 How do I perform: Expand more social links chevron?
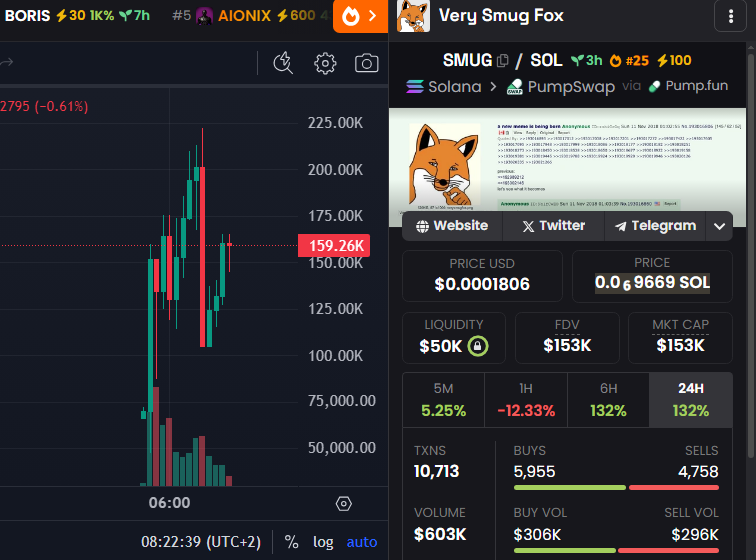tap(719, 226)
